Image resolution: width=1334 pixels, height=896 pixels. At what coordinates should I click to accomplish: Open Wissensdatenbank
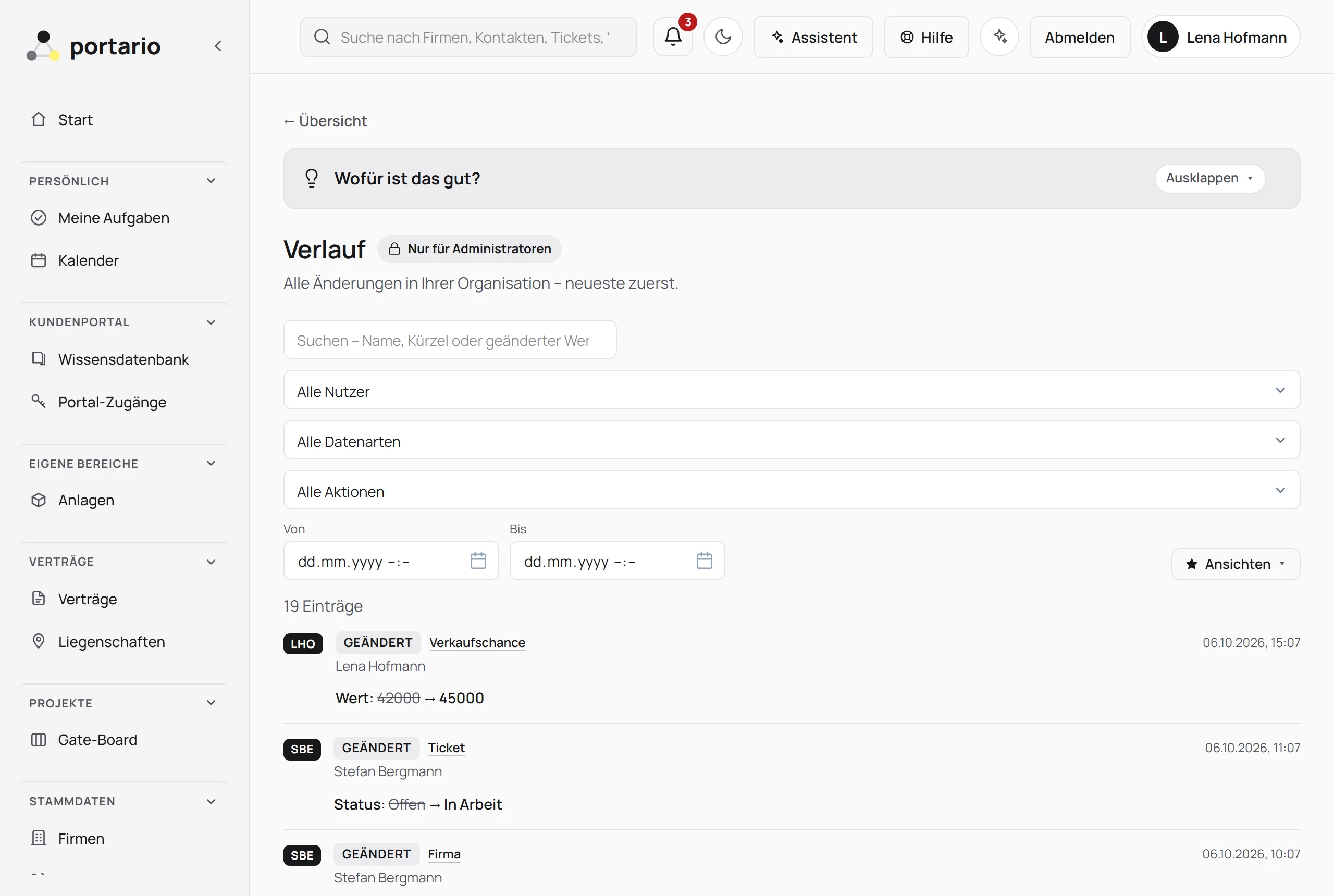124,359
